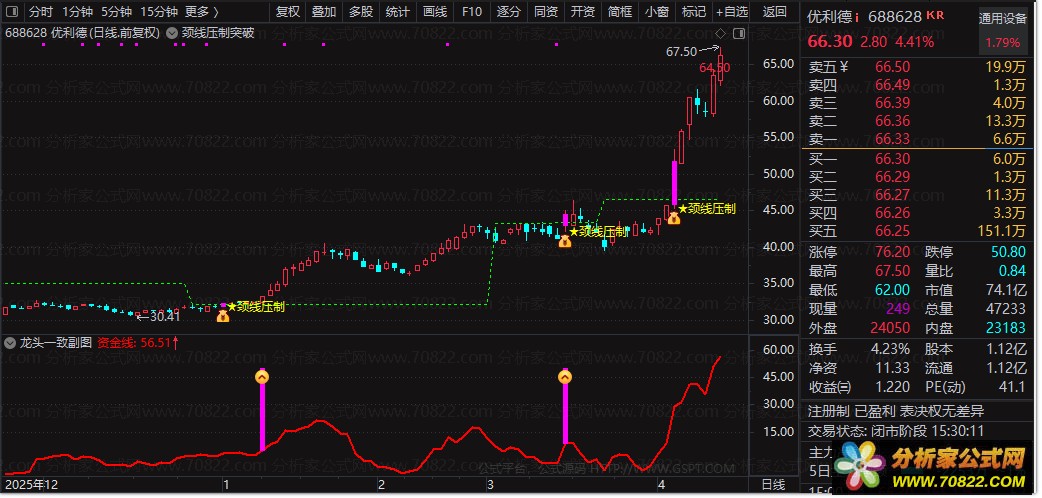This screenshot has width=1042, height=498.
Task: Toggle 复权 price adjustment
Action: tap(287, 11)
